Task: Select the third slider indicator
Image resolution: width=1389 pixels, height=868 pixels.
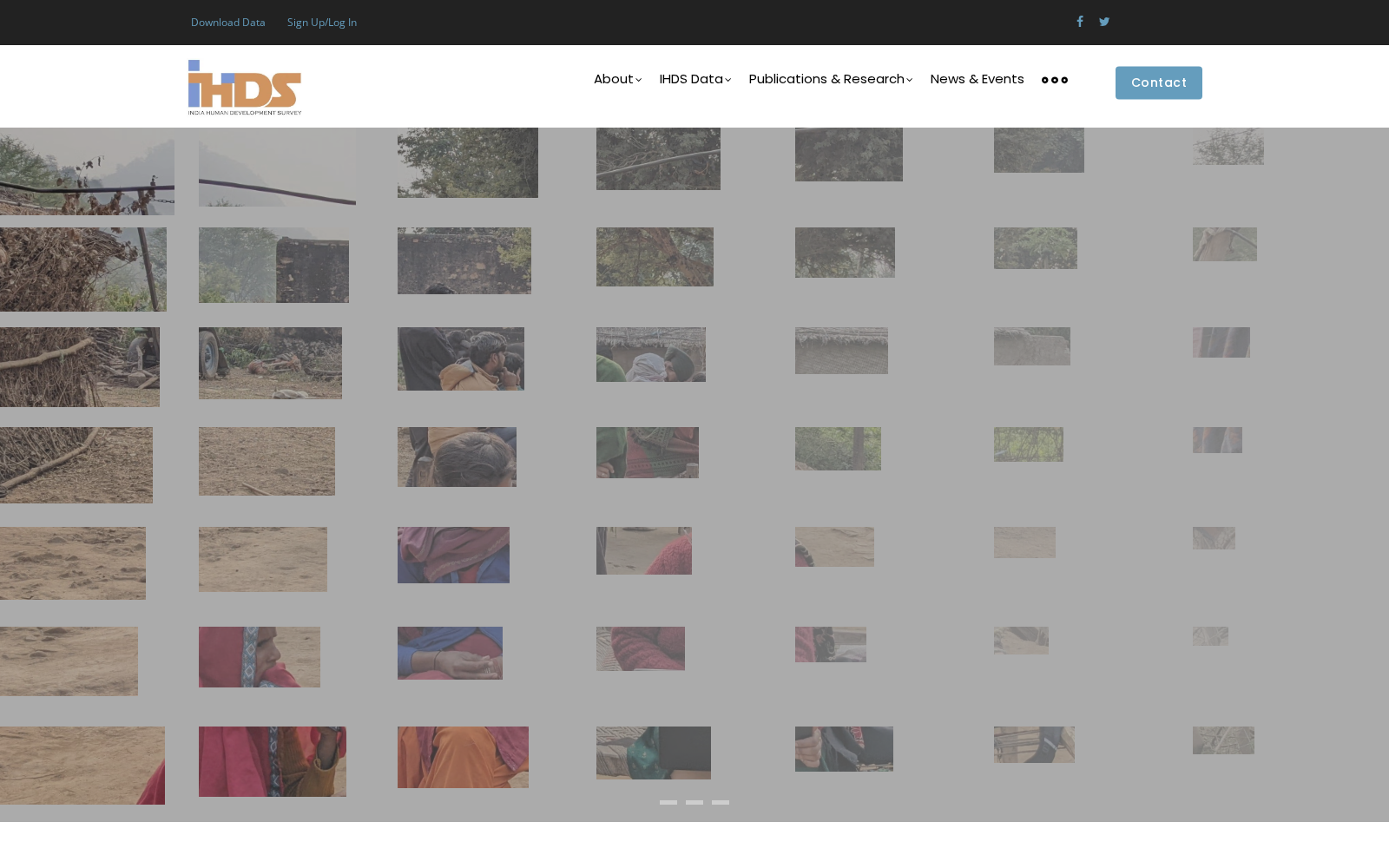Action: click(721, 803)
